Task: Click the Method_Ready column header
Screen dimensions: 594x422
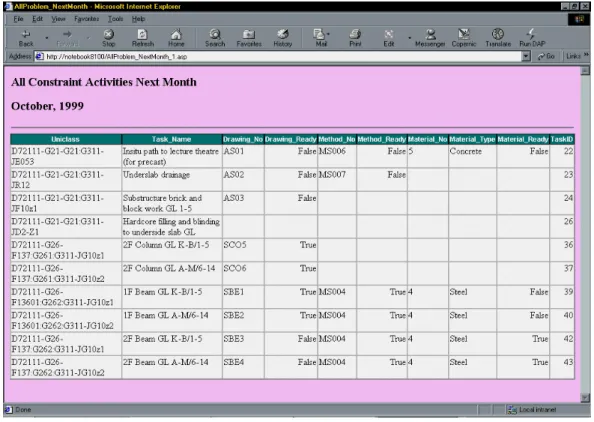Action: (x=381, y=139)
